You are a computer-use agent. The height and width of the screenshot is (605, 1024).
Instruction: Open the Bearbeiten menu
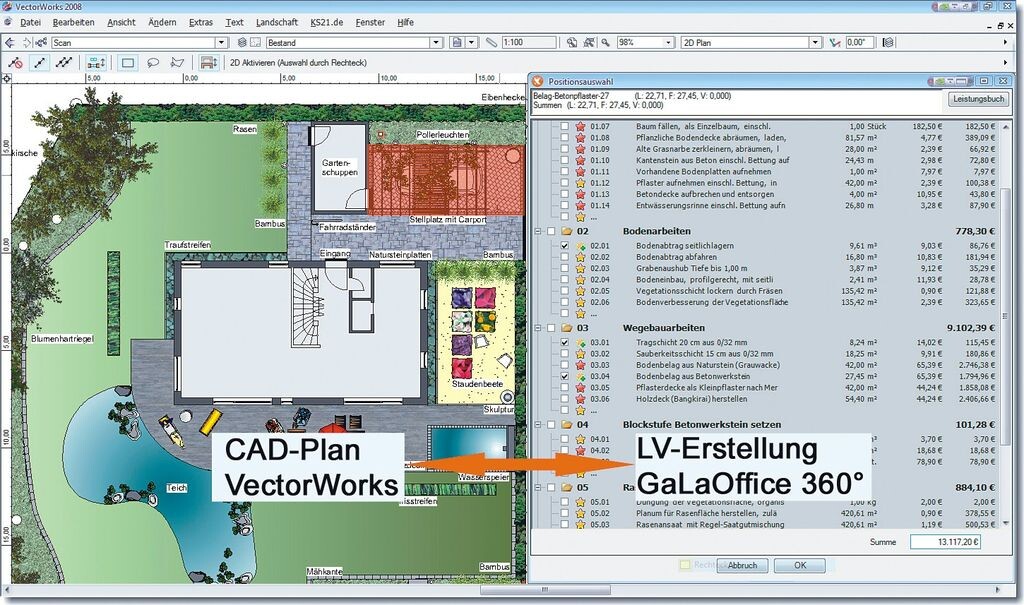point(74,22)
